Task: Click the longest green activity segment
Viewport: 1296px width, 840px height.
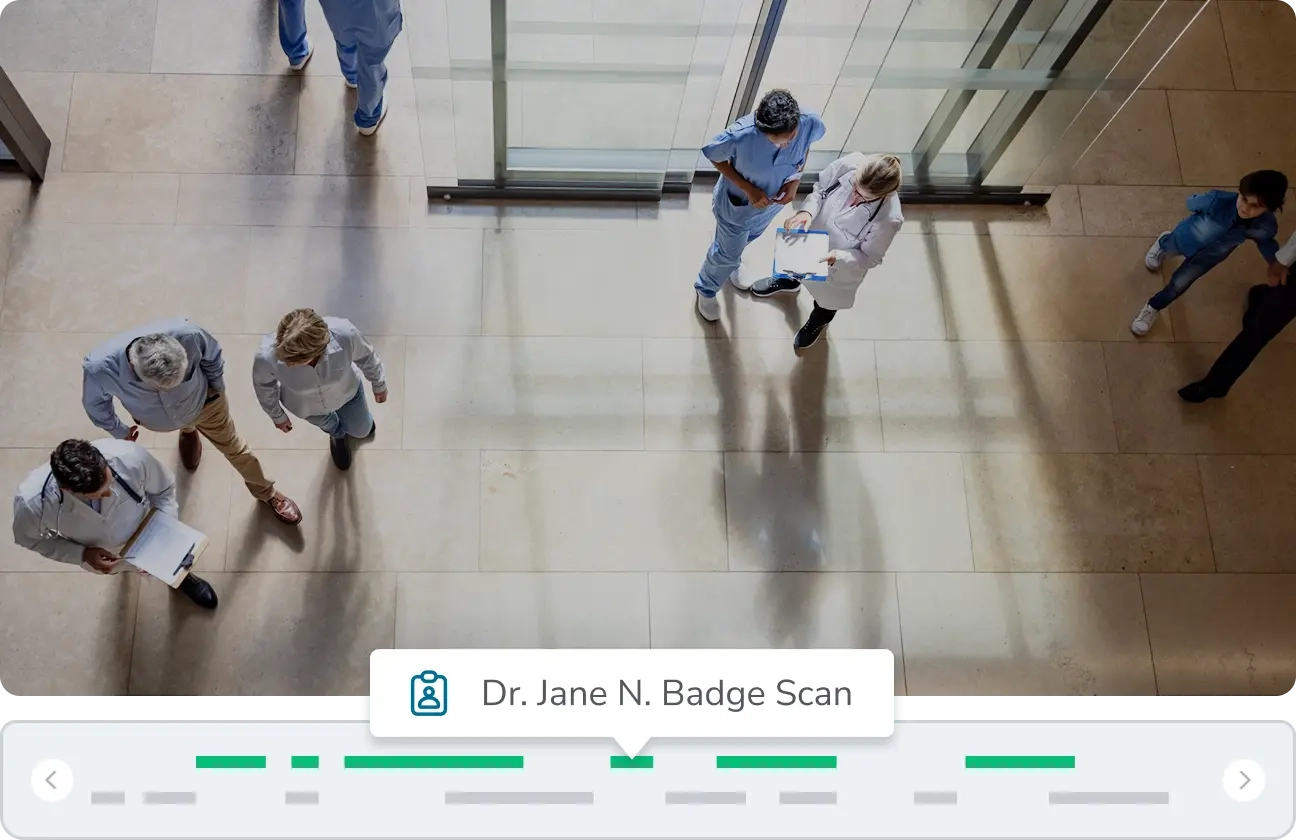Action: pyautogui.click(x=433, y=762)
